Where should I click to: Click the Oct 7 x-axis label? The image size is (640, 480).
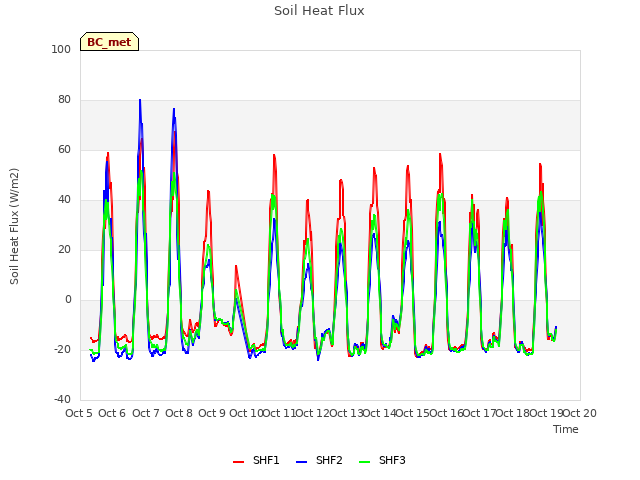pos(146,413)
